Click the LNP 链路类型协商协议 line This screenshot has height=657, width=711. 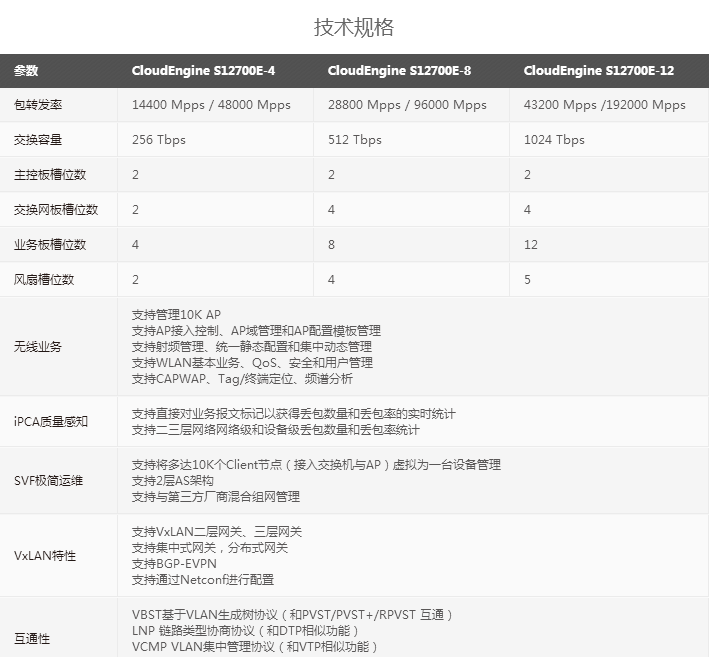[x=245, y=630]
